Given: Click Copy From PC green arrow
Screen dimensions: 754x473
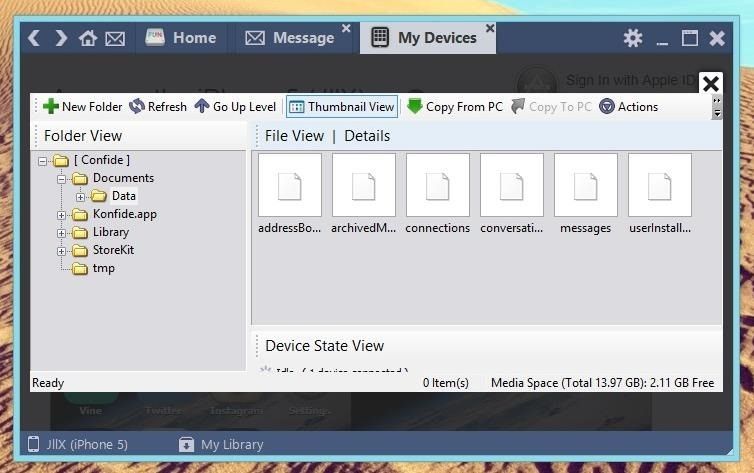Looking at the screenshot, I should pos(415,107).
